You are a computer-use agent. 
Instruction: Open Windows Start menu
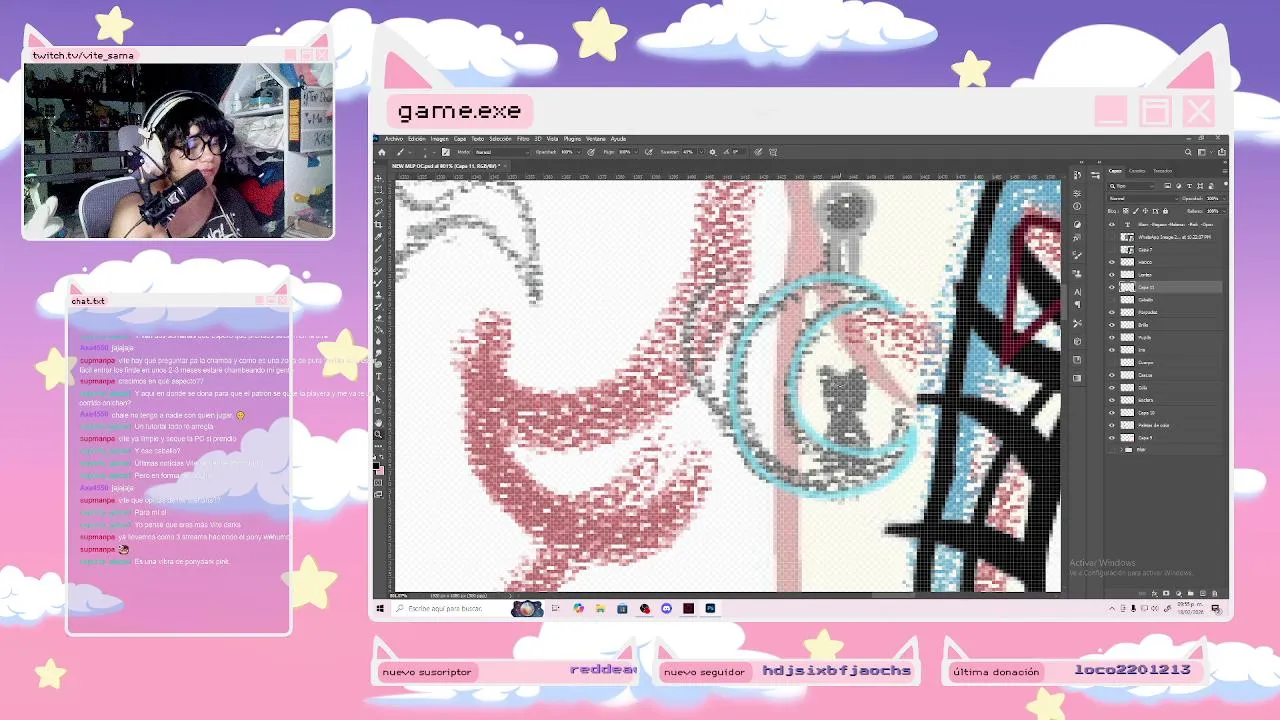(x=380, y=608)
